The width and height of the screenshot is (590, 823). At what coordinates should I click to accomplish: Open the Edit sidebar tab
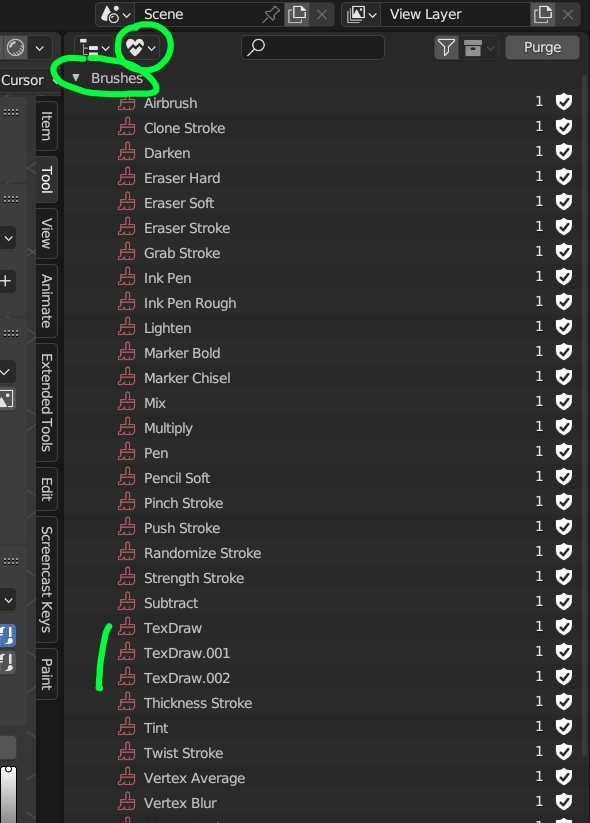click(46, 489)
